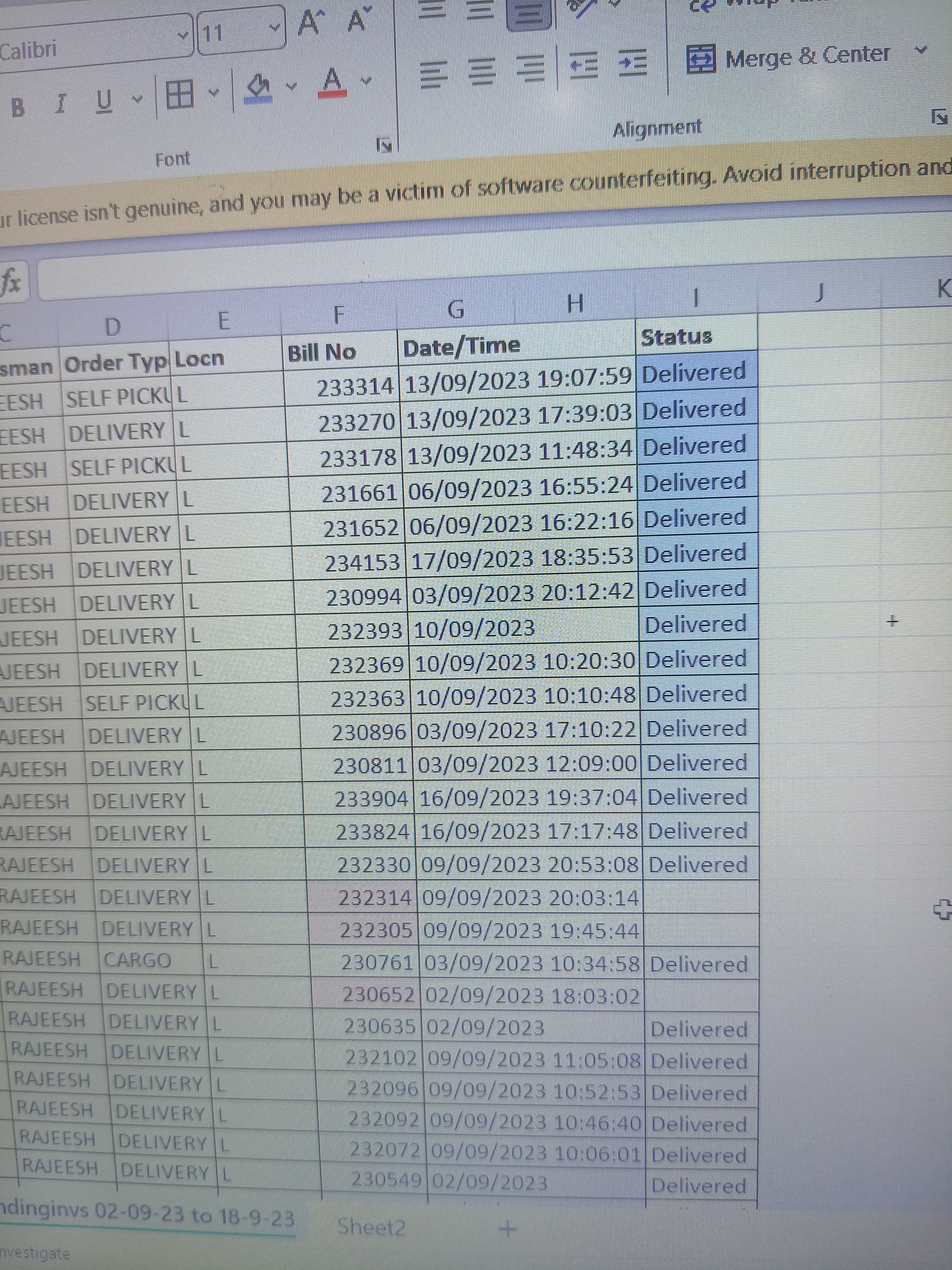952x1270 pixels.
Task: Open Alignment settings dialog launcher
Action: (940, 117)
